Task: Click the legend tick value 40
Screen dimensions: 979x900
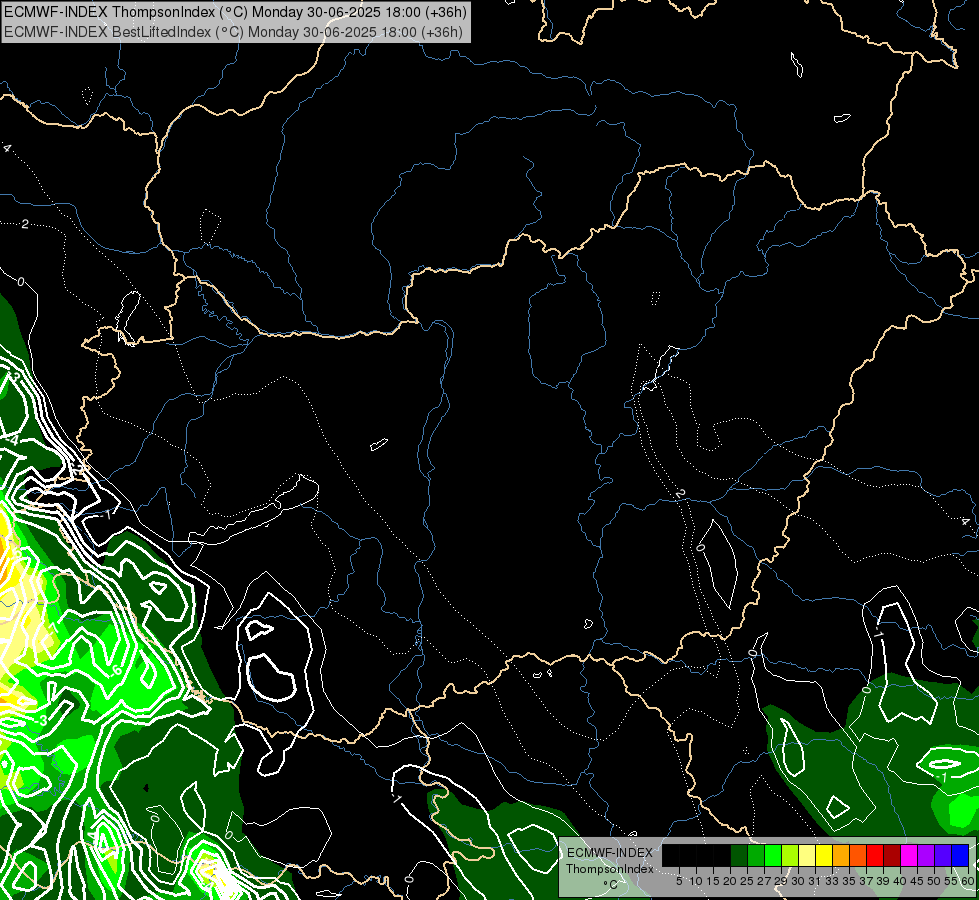Action: 899,881
